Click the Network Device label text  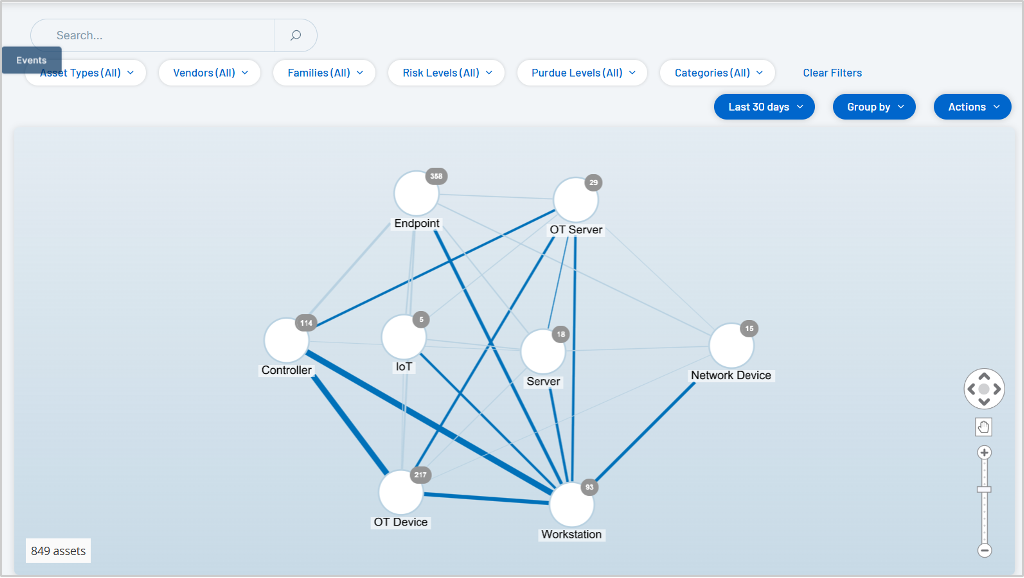(x=731, y=376)
